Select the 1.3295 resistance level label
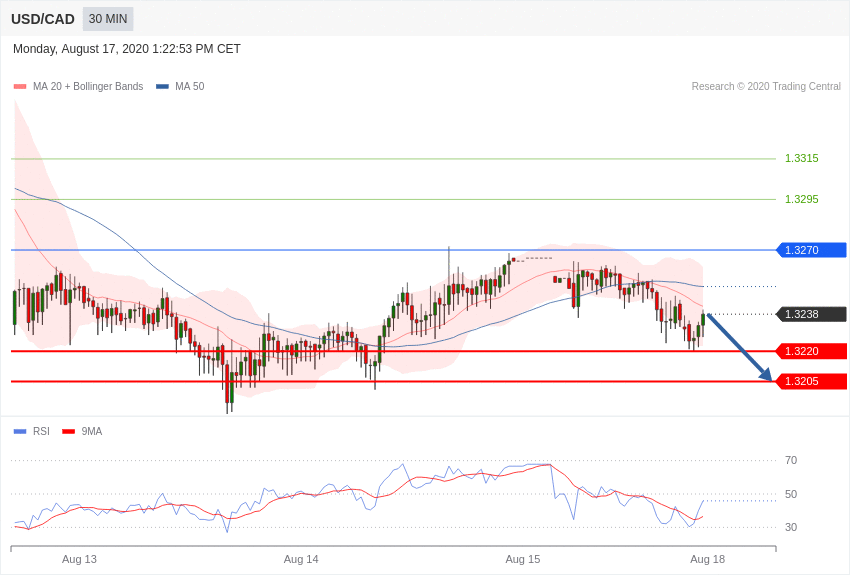This screenshot has width=850, height=576. coord(802,199)
